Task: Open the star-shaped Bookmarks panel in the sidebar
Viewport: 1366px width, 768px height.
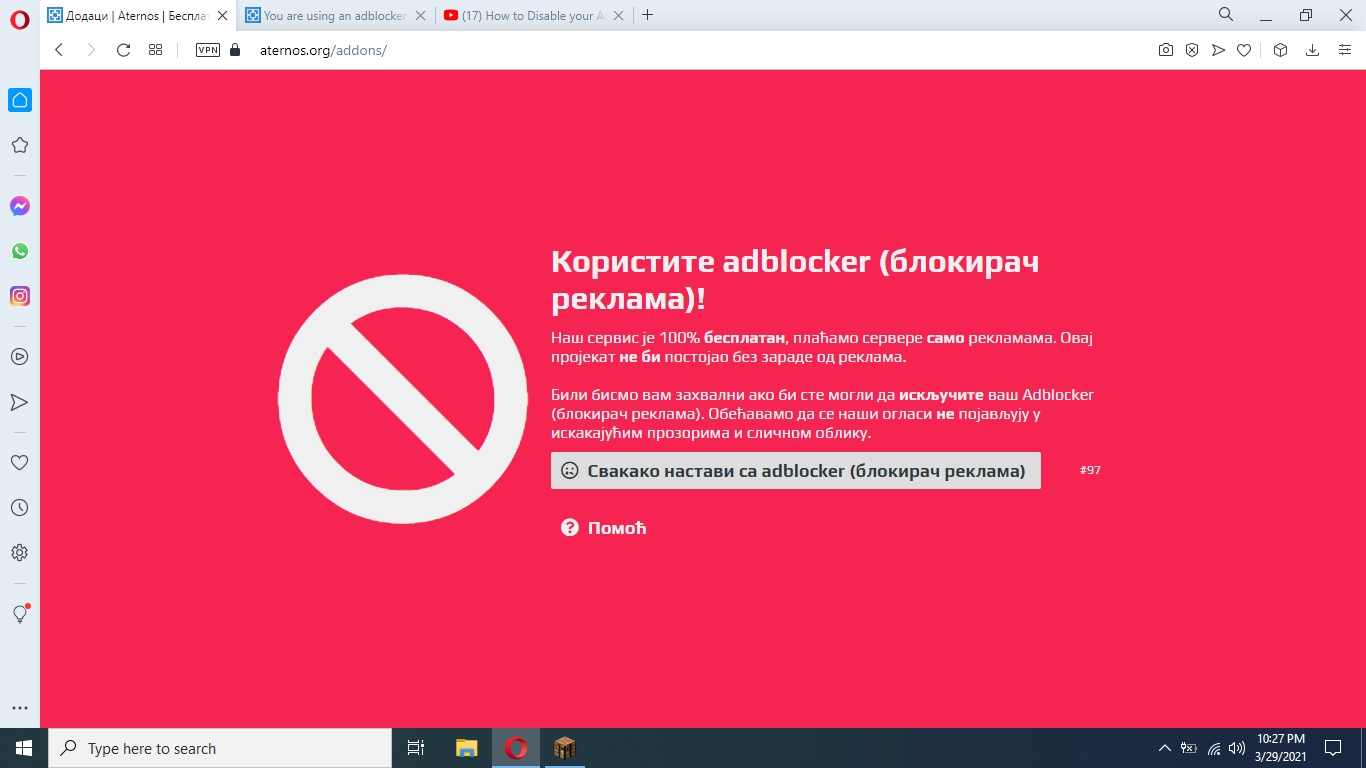Action: [19, 145]
